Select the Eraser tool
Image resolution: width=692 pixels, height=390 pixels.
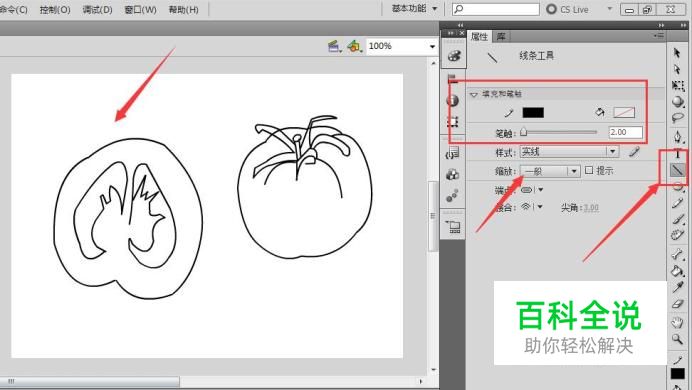pyautogui.click(x=677, y=304)
